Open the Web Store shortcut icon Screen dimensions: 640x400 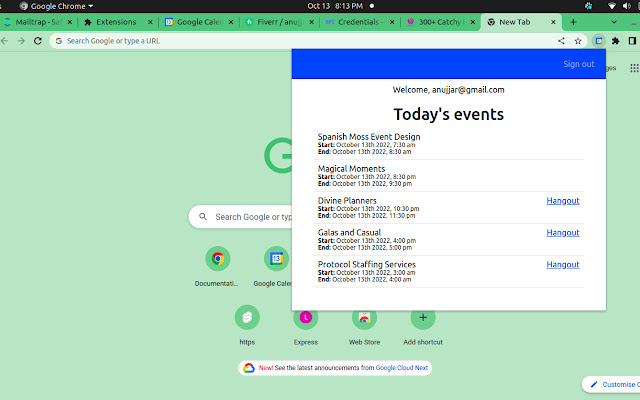point(364,317)
